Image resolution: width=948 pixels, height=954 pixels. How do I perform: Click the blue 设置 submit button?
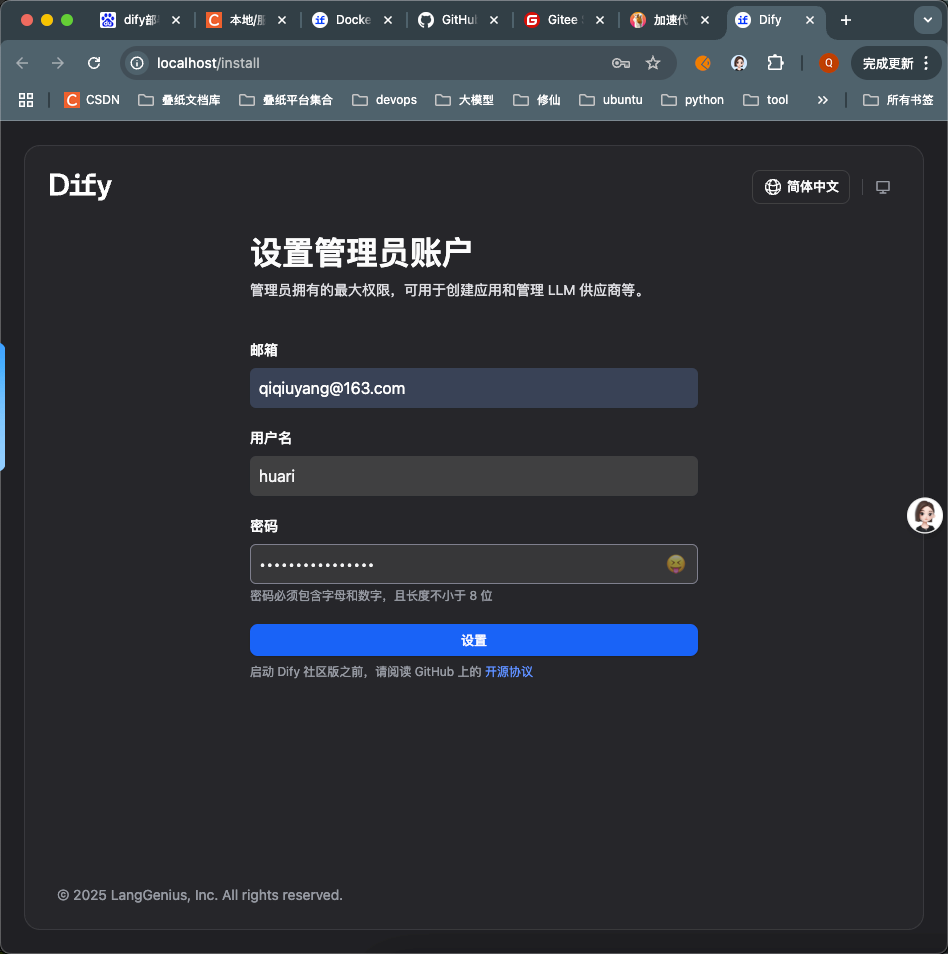pos(473,640)
